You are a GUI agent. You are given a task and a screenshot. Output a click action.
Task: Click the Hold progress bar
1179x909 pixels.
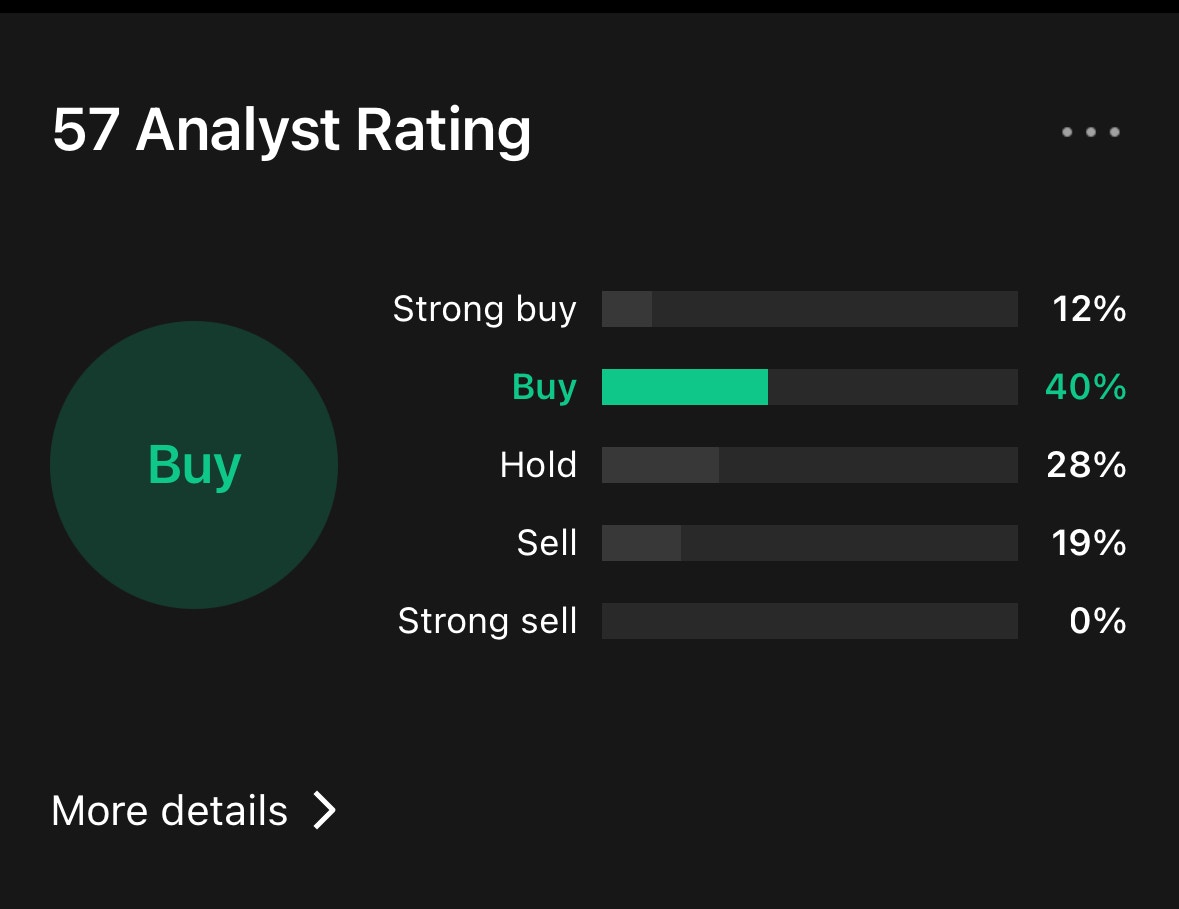tap(809, 465)
